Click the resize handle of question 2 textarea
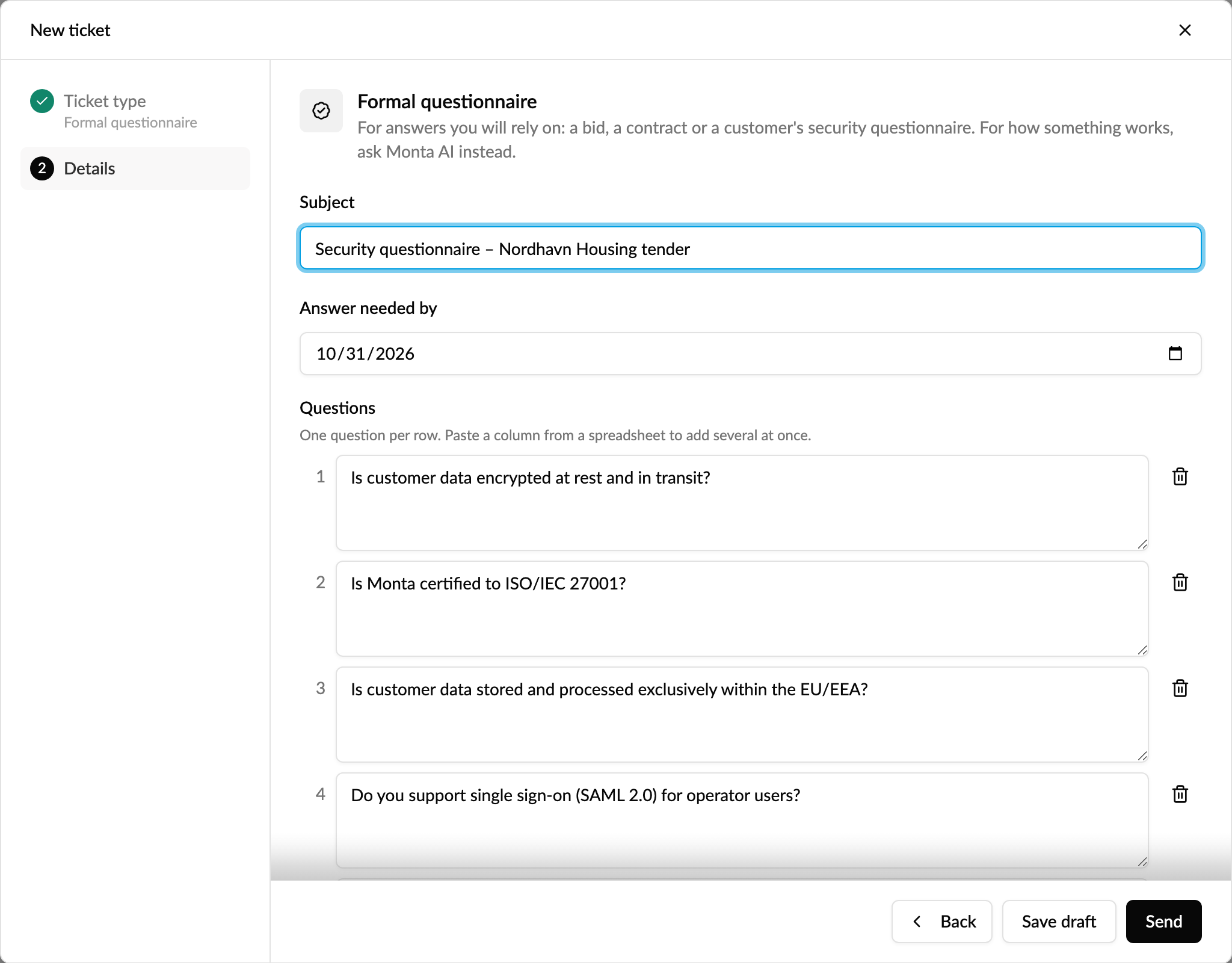 pos(1142,650)
